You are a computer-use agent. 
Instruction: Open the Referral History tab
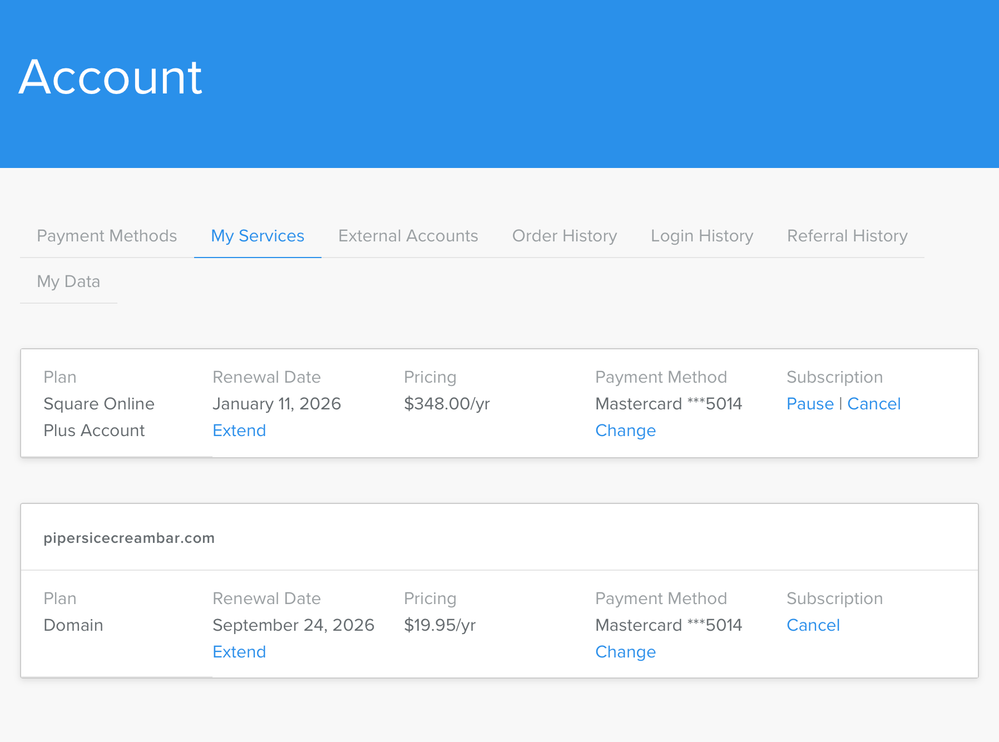[x=847, y=236]
